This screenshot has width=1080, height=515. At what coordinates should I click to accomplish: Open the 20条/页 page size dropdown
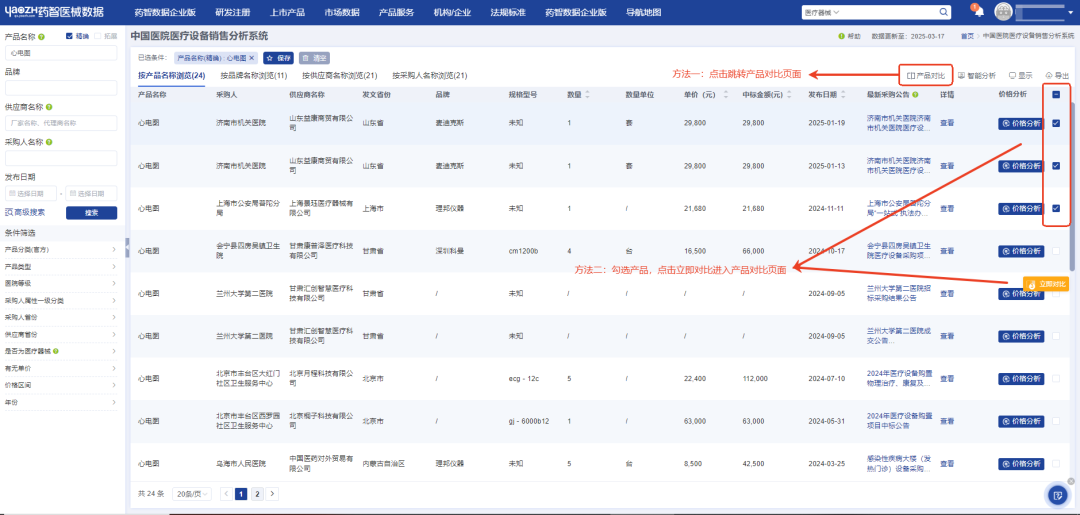pos(192,494)
